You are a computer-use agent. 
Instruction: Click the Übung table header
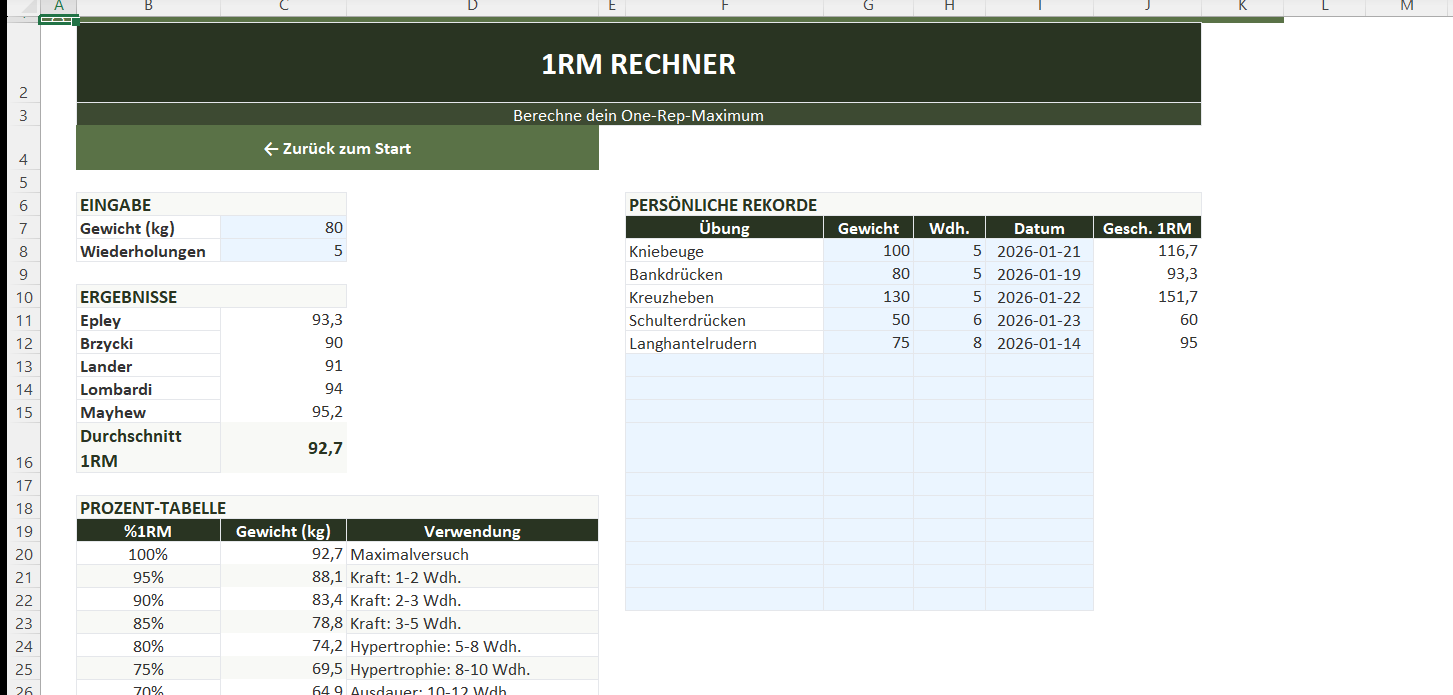pyautogui.click(x=724, y=228)
